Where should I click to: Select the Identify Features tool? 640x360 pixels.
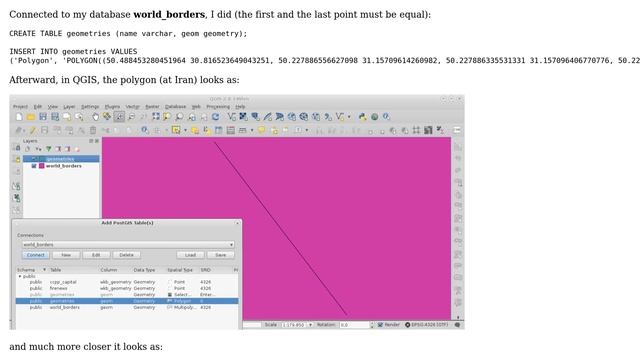145,130
